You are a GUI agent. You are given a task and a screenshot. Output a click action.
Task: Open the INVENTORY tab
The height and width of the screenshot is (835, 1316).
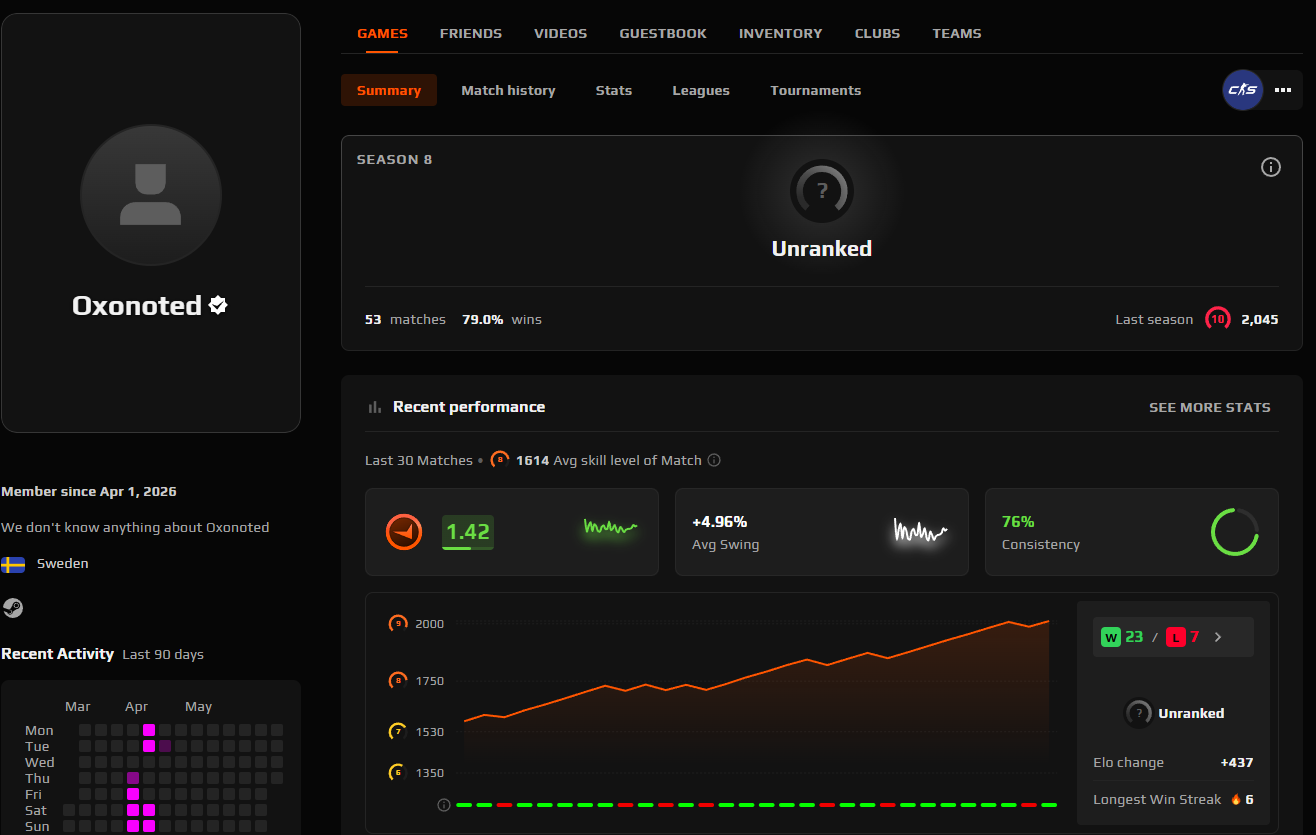(781, 33)
